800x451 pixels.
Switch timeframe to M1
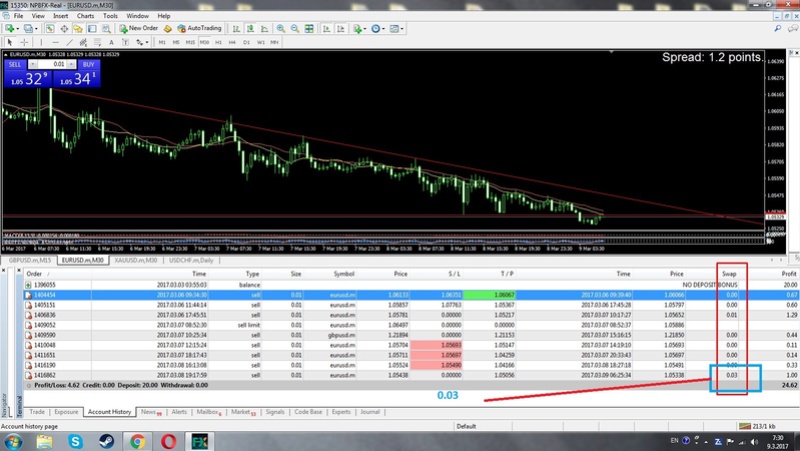162,42
